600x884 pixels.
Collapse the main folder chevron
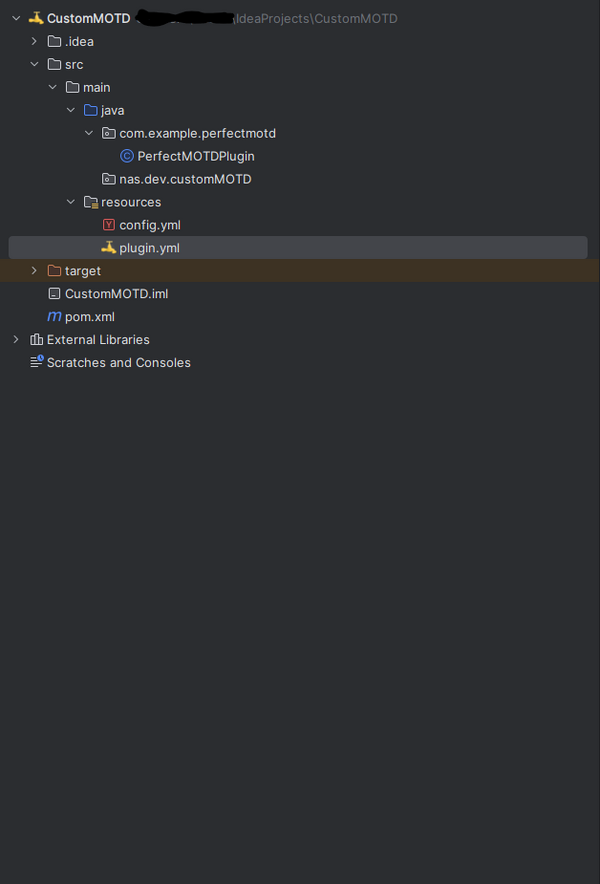(x=52, y=87)
